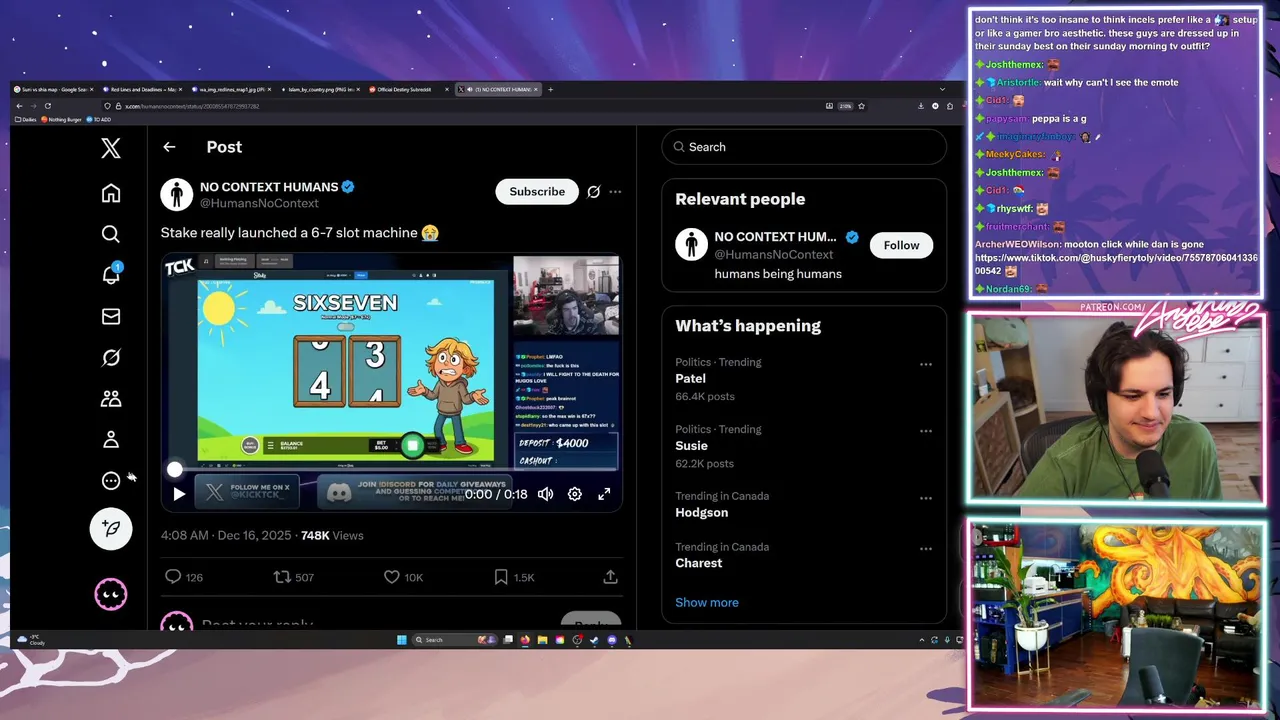Click the browser back arrow
Screen dimensions: 1280x720
(19, 105)
